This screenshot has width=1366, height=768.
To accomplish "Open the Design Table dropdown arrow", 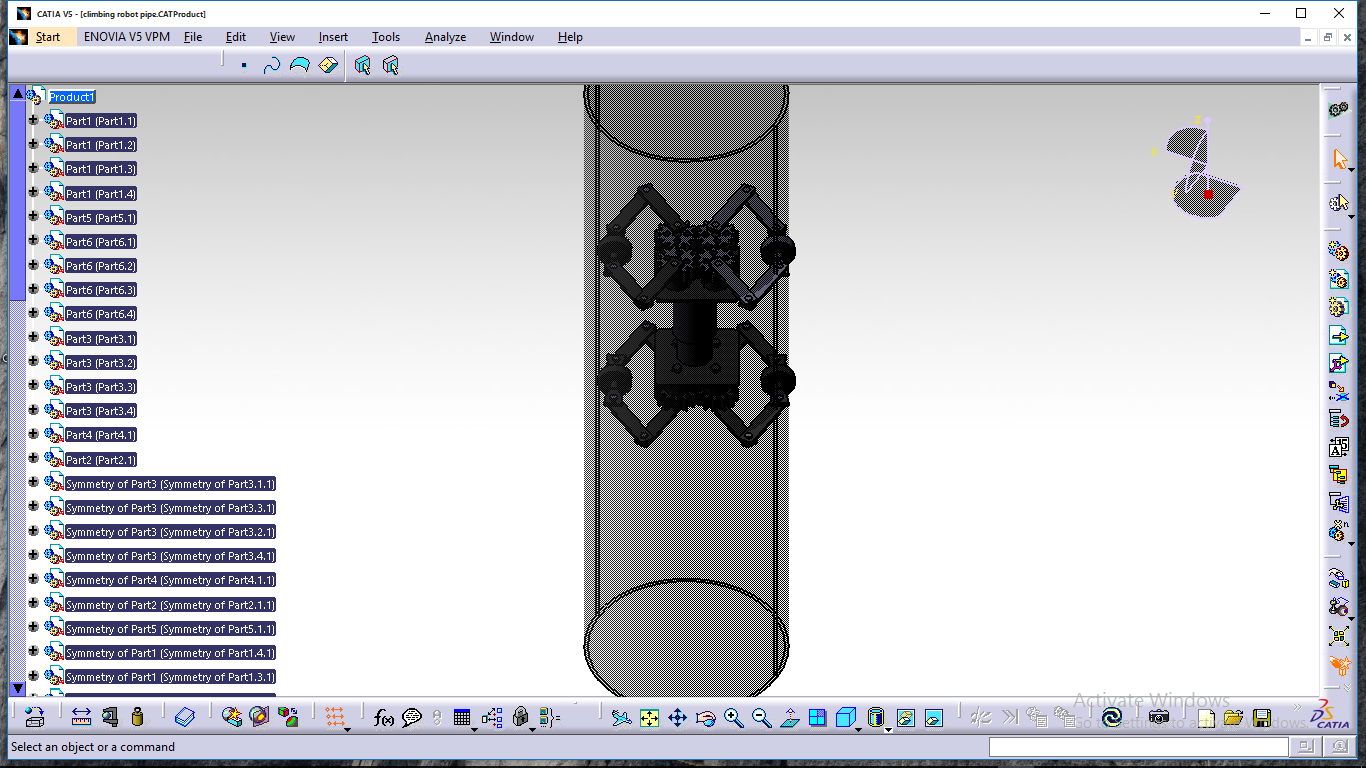I will [x=474, y=729].
